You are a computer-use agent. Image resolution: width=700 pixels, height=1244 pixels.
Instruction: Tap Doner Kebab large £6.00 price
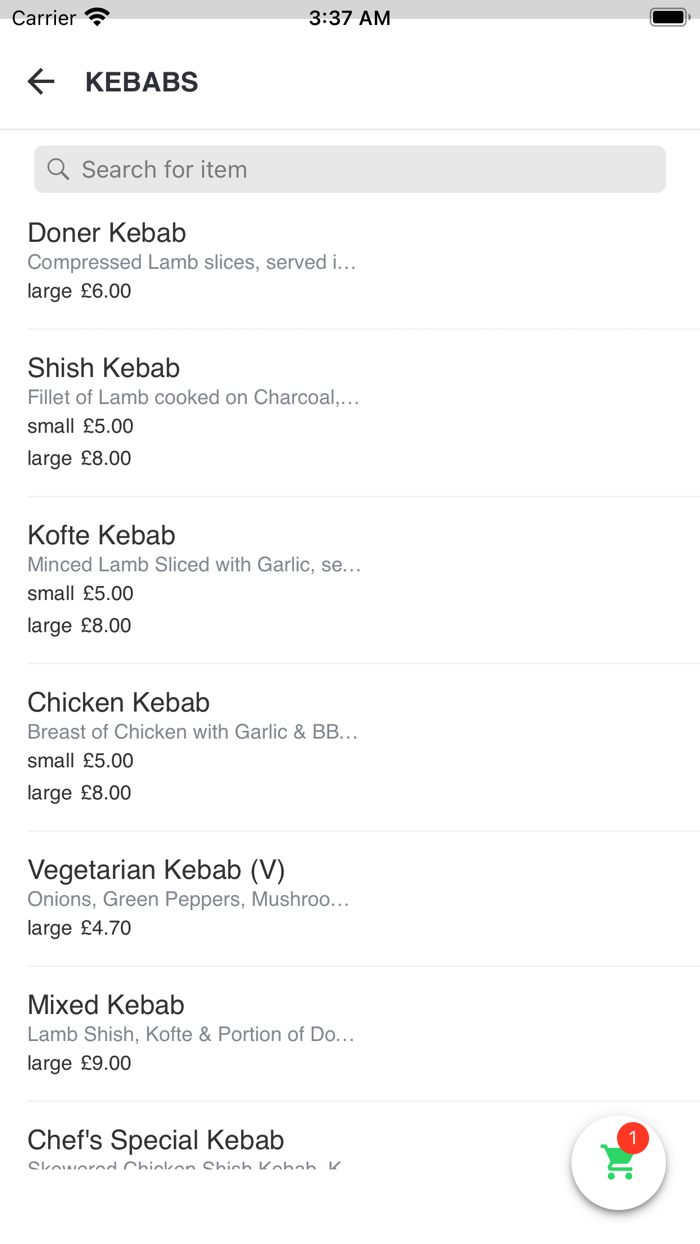point(80,291)
